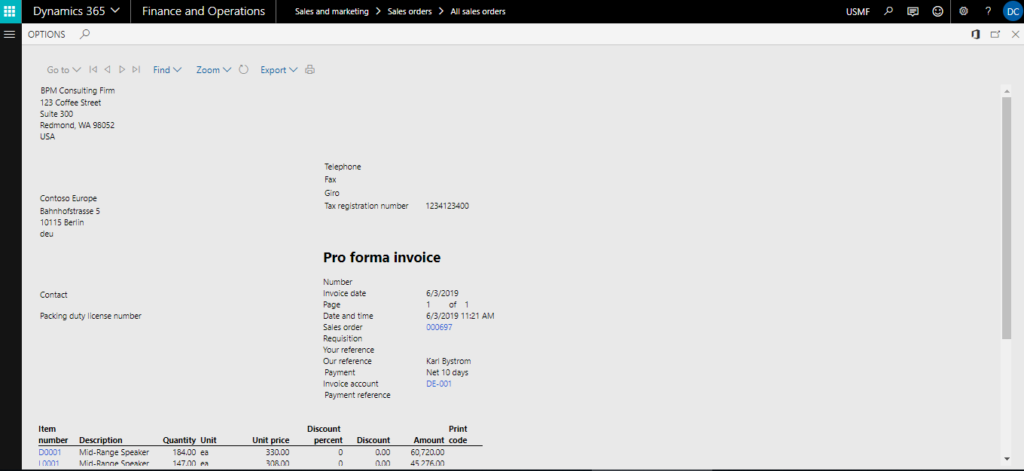Open item number D0001 link
Viewport: 1024px width, 471px height.
[x=50, y=452]
